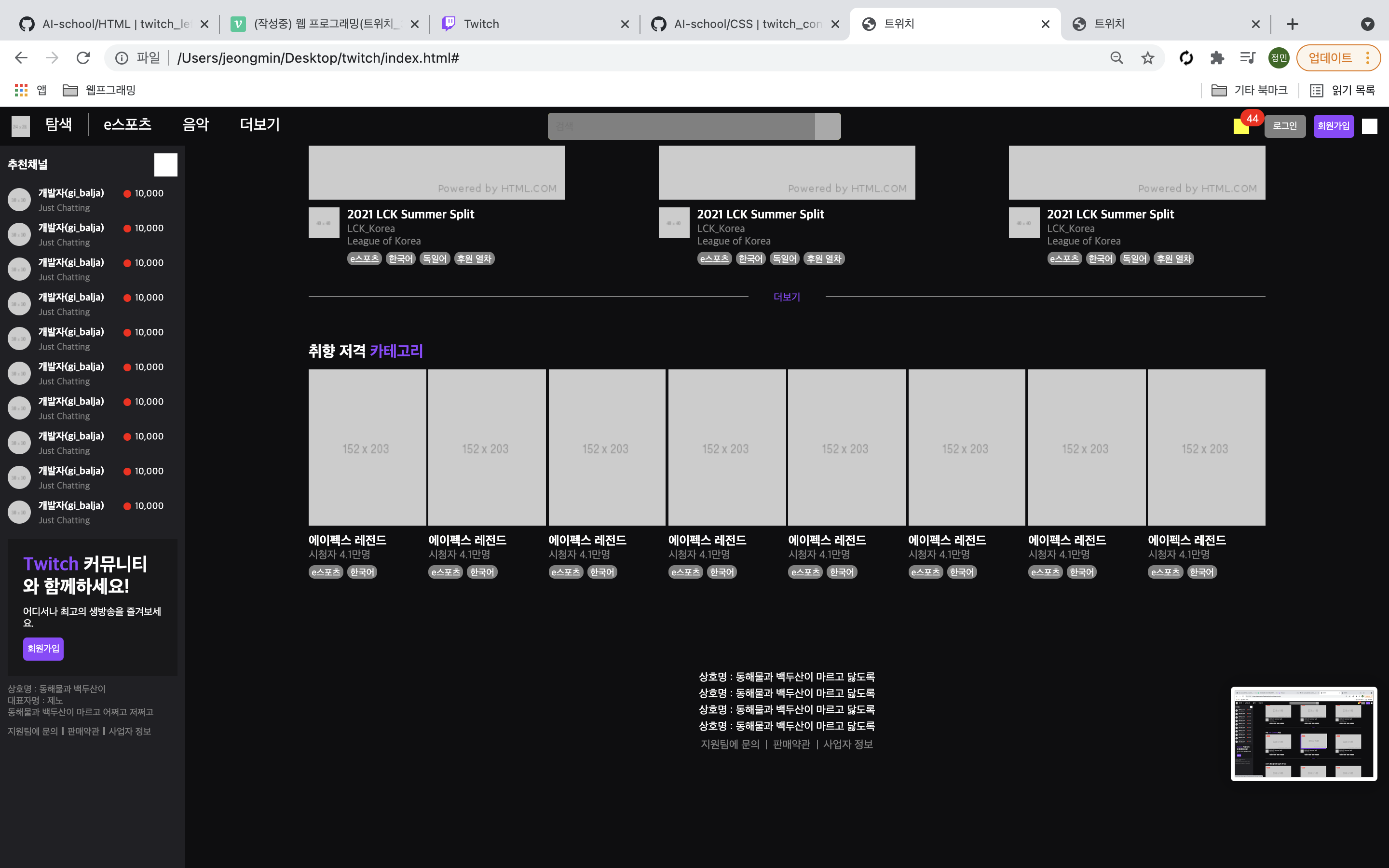The image size is (1389, 868).
Task: Reload the page with refresh icon
Action: [83, 58]
